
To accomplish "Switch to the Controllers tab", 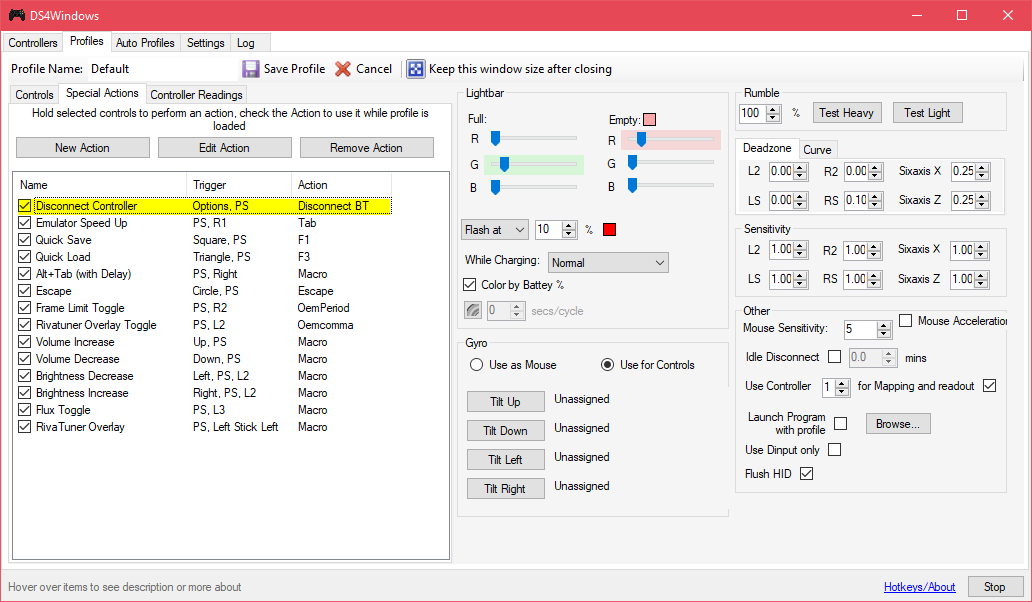I will click(x=33, y=43).
